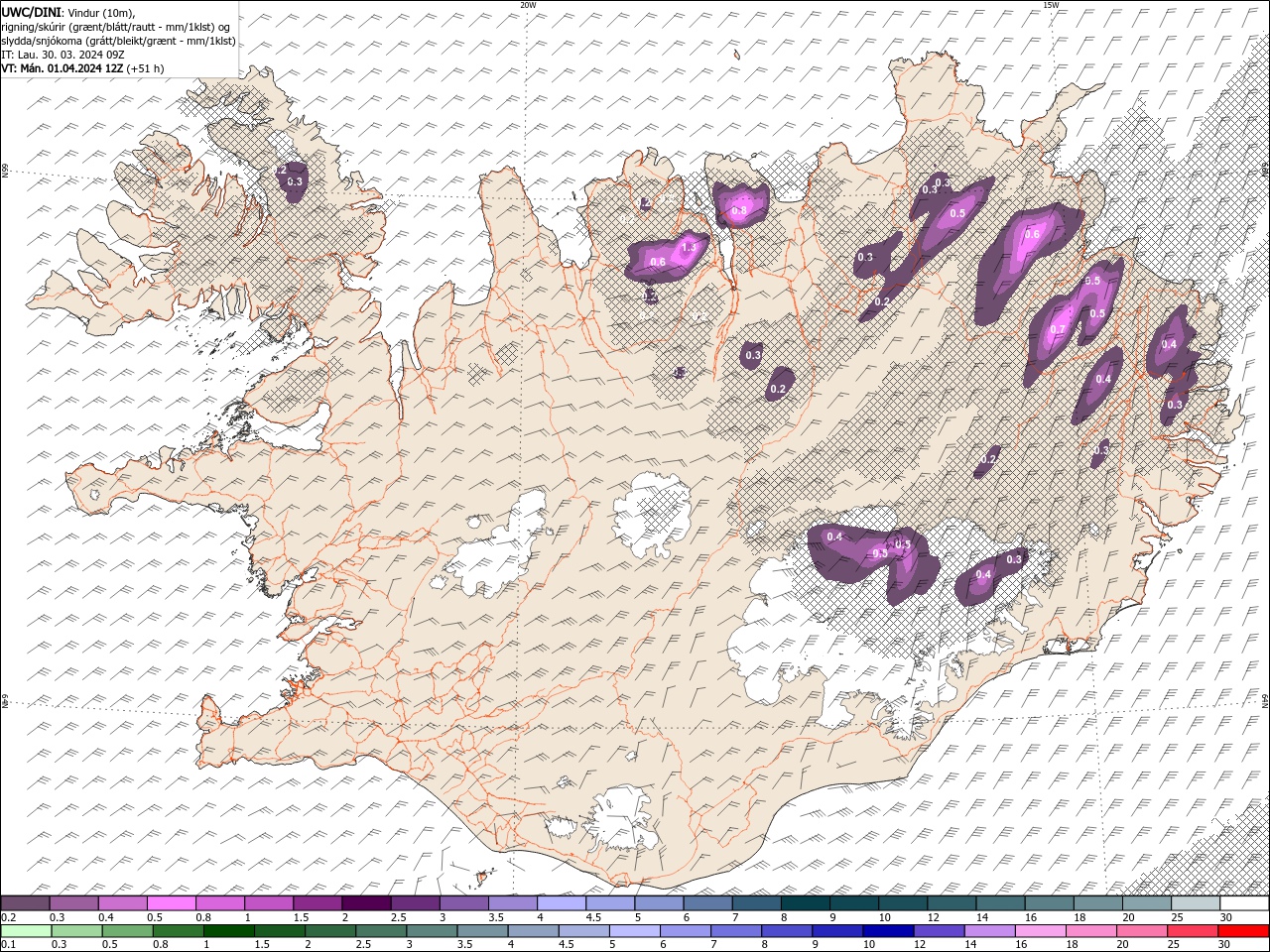Image resolution: width=1270 pixels, height=952 pixels.
Task: Click the 'VT: Mán. 01.04.2024 12Z (+51 h)' line
Action: (83, 68)
